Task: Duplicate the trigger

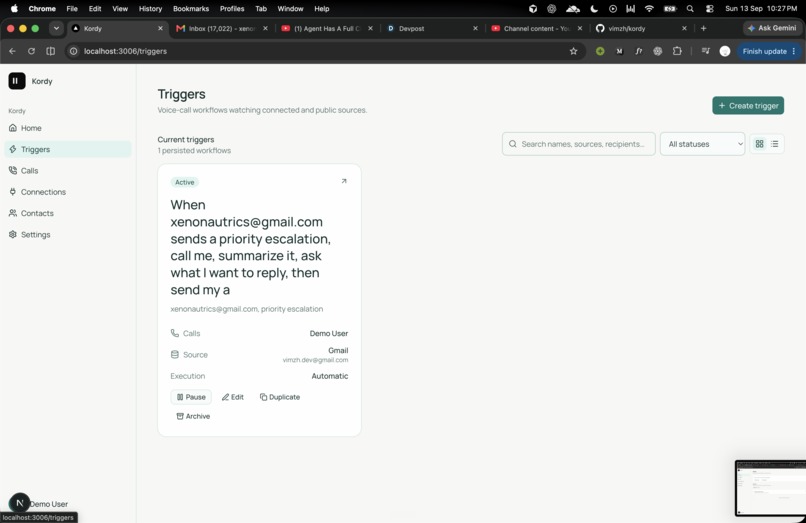Action: (280, 397)
